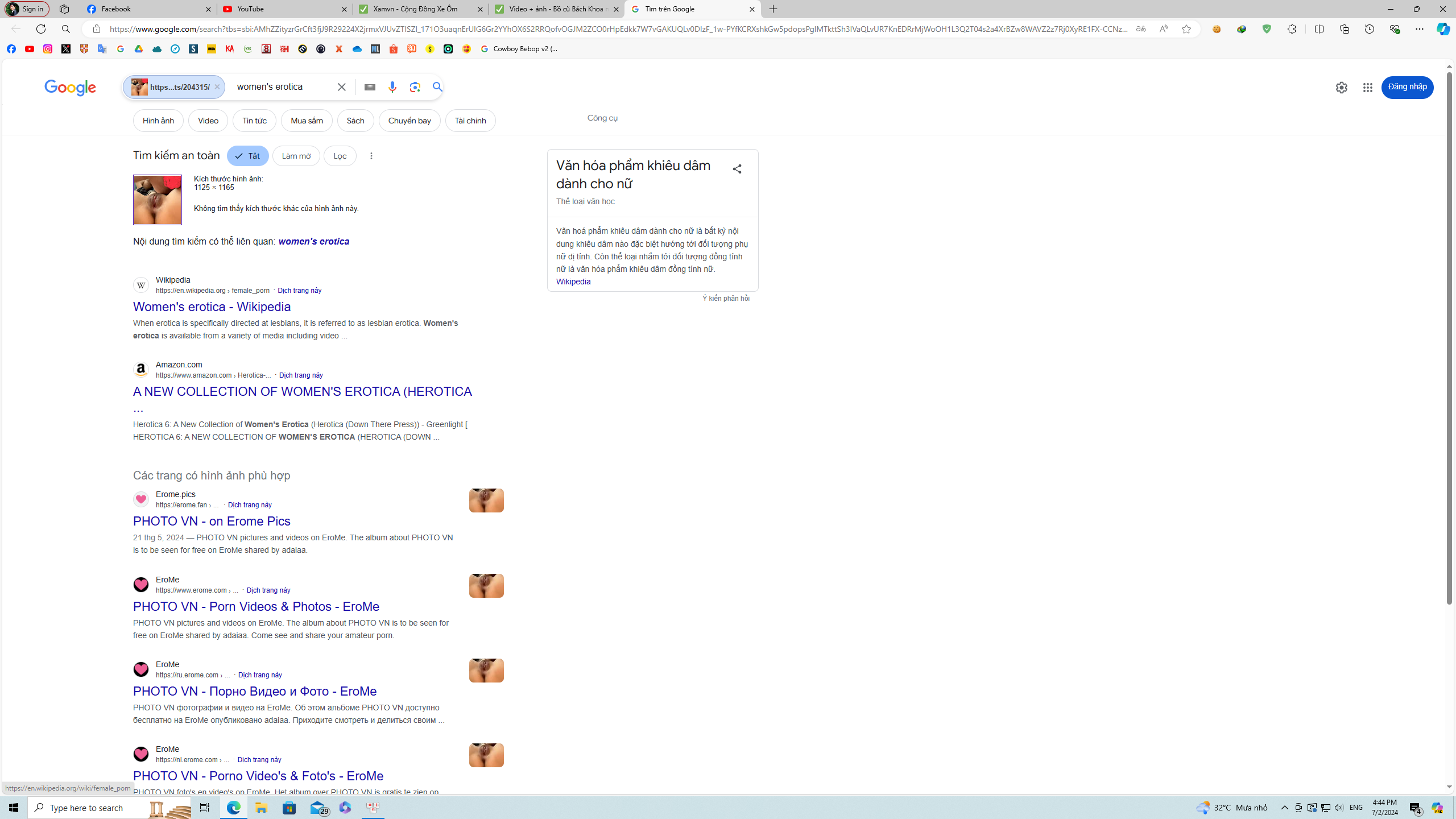Select the Lọc SafeSearch filter
The image size is (1456, 819).
click(340, 155)
